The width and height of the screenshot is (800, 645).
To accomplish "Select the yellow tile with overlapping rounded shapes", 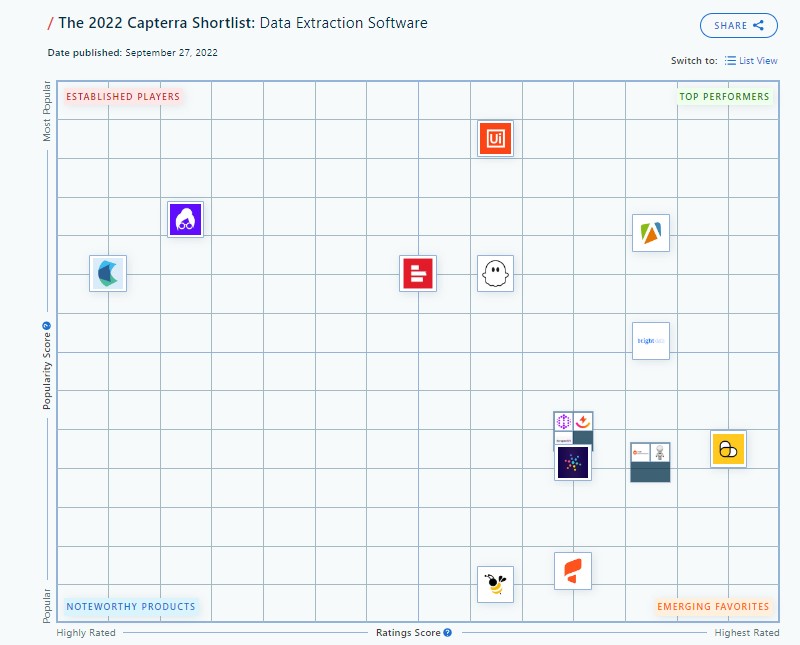I will [728, 449].
